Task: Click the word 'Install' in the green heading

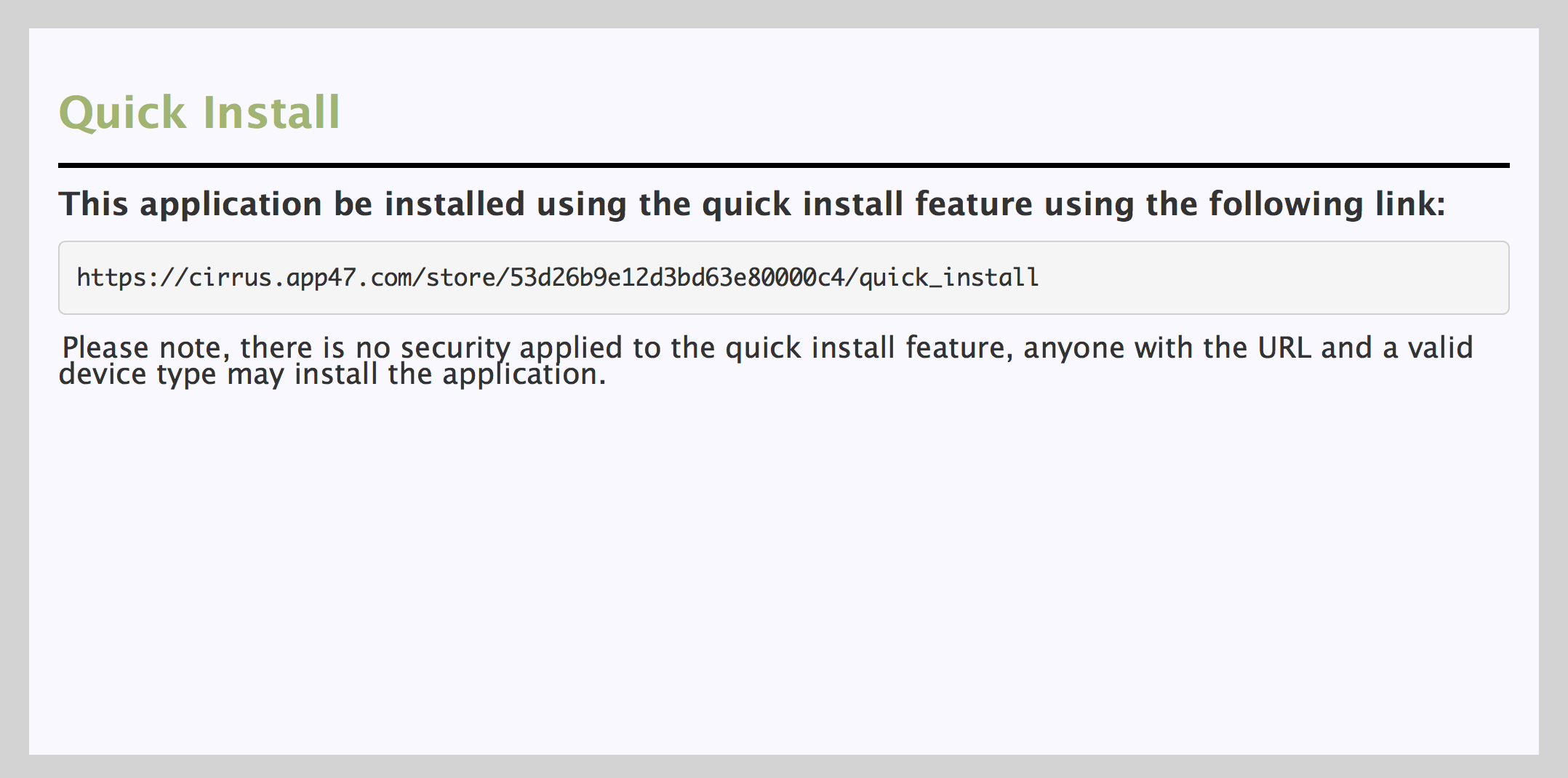Action: (x=271, y=113)
